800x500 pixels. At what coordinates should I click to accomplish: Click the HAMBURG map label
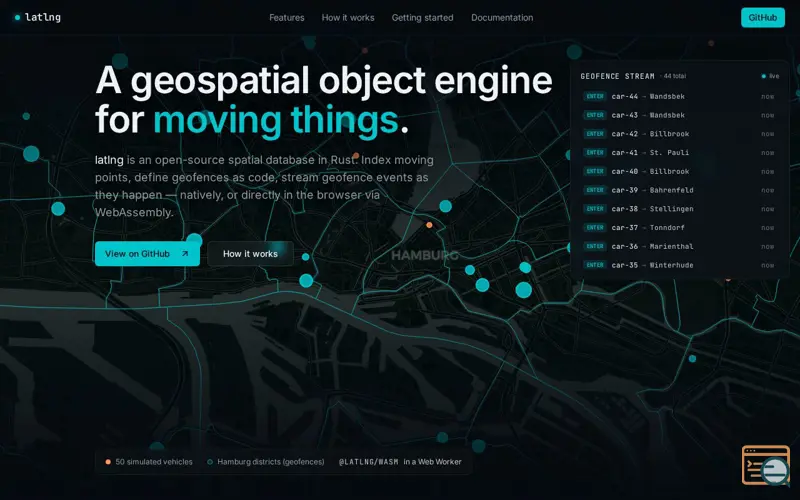(x=424, y=256)
